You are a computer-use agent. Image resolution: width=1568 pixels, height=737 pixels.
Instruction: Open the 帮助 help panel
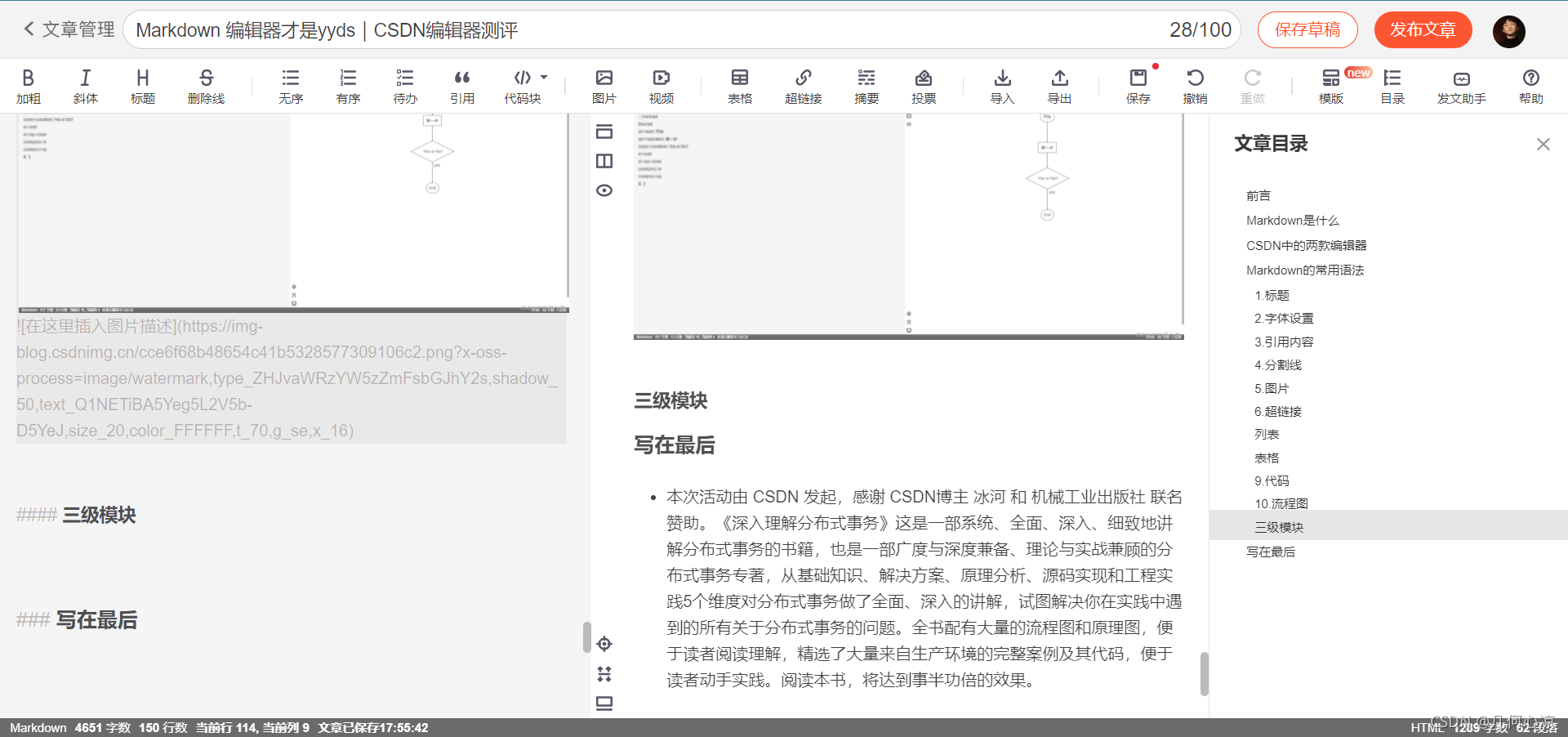(x=1531, y=86)
